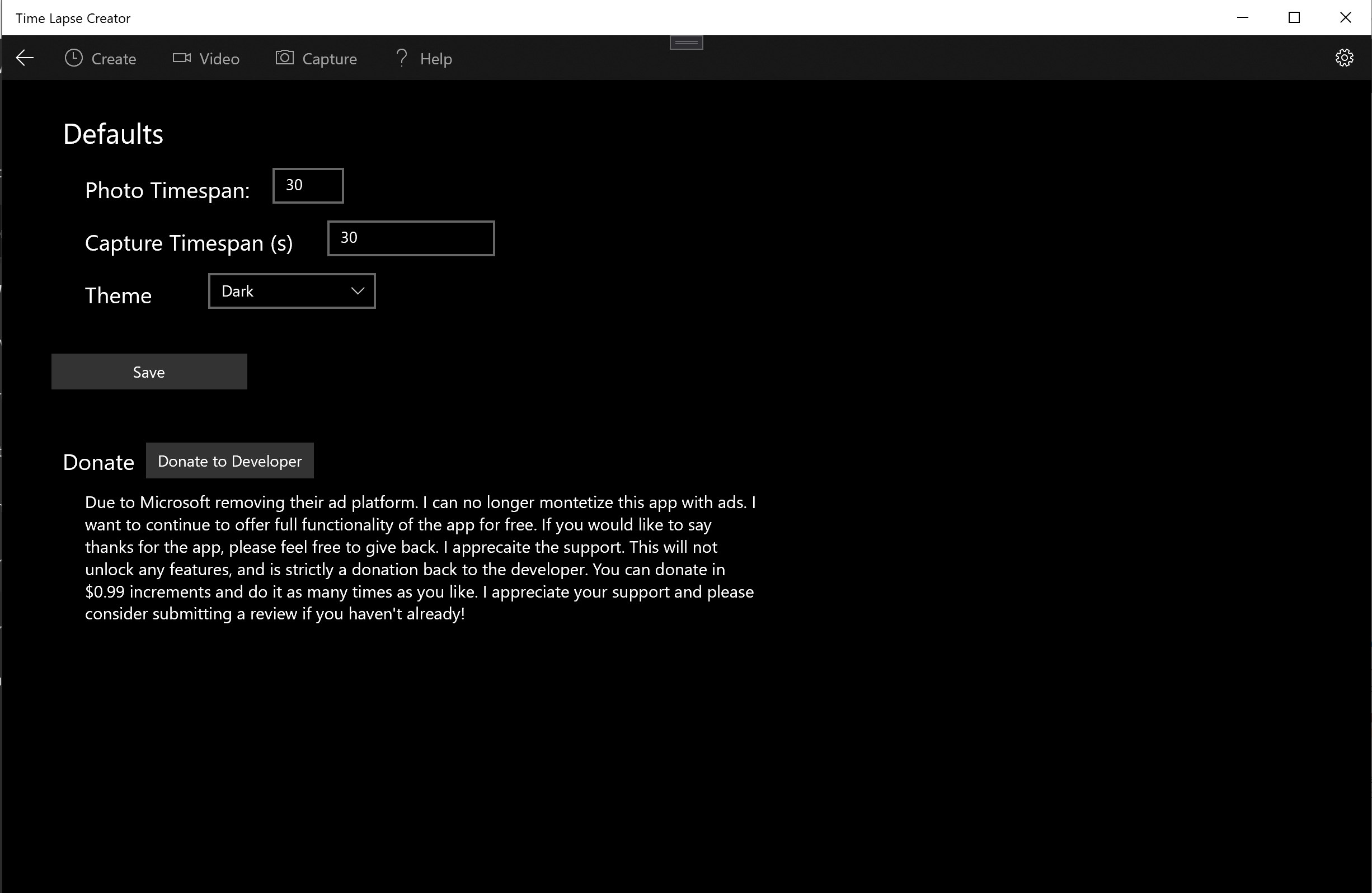
Task: Open settings via the gear icon
Action: pyautogui.click(x=1345, y=58)
